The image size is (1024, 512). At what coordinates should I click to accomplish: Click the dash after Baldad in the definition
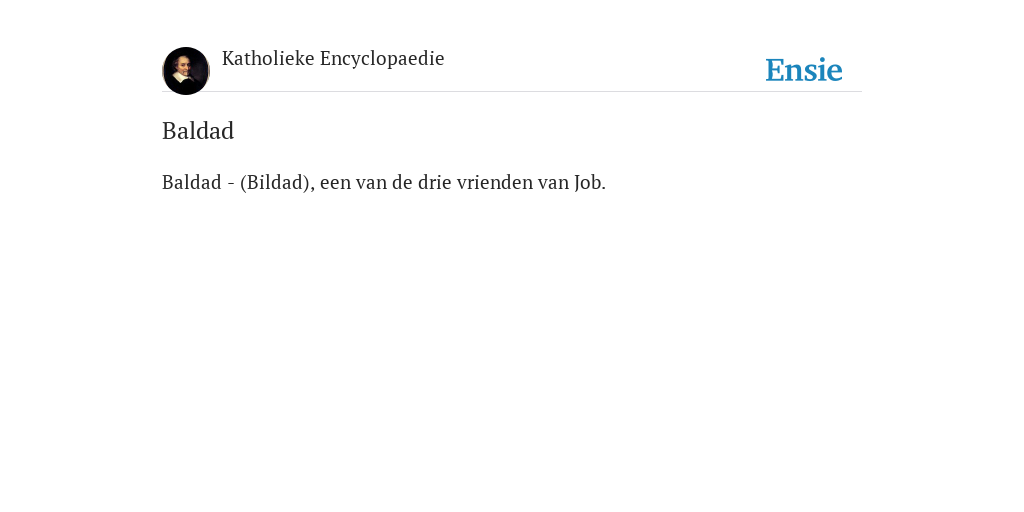[231, 184]
